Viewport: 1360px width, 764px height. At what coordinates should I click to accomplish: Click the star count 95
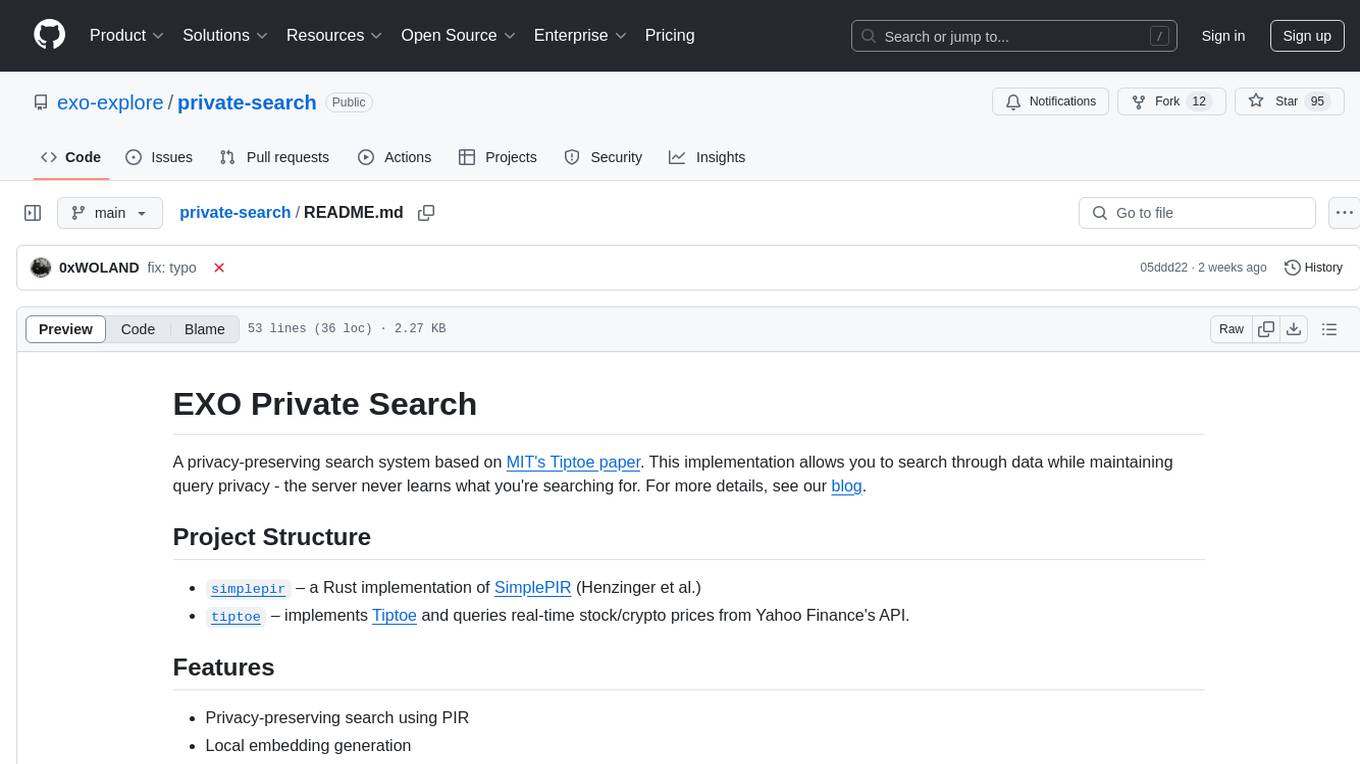tap(1317, 102)
